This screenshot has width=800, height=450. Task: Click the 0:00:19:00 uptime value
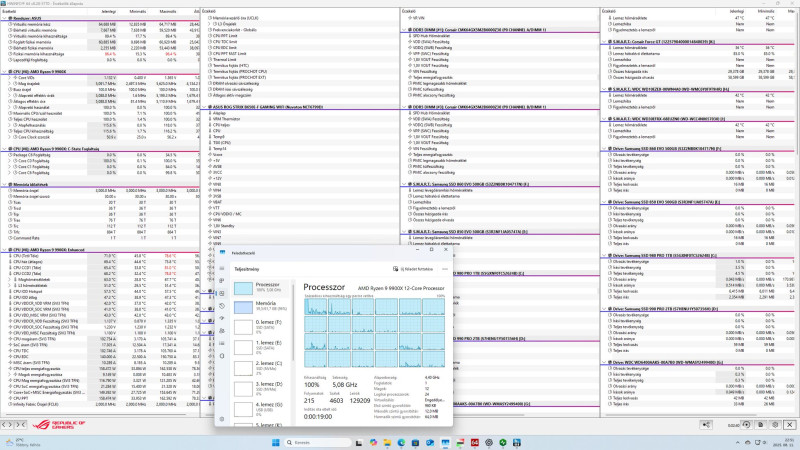pos(318,417)
